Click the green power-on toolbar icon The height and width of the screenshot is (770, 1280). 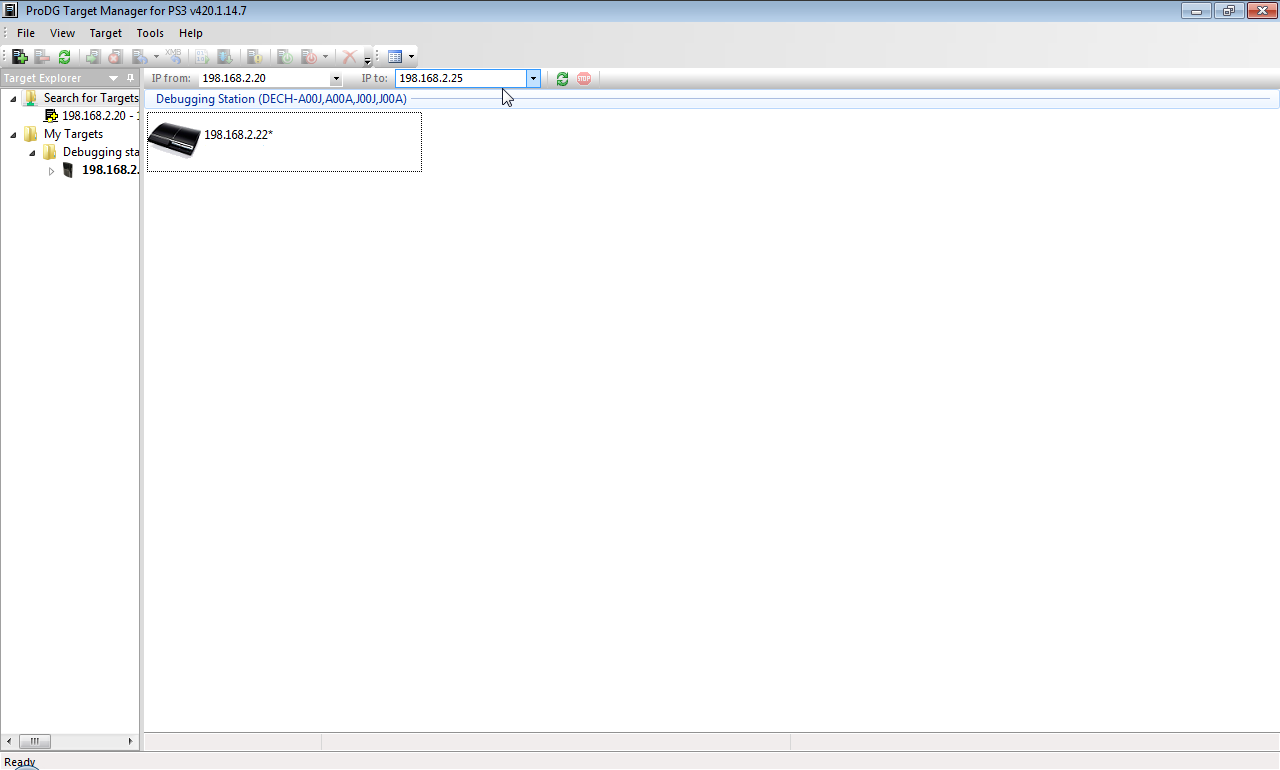point(284,57)
